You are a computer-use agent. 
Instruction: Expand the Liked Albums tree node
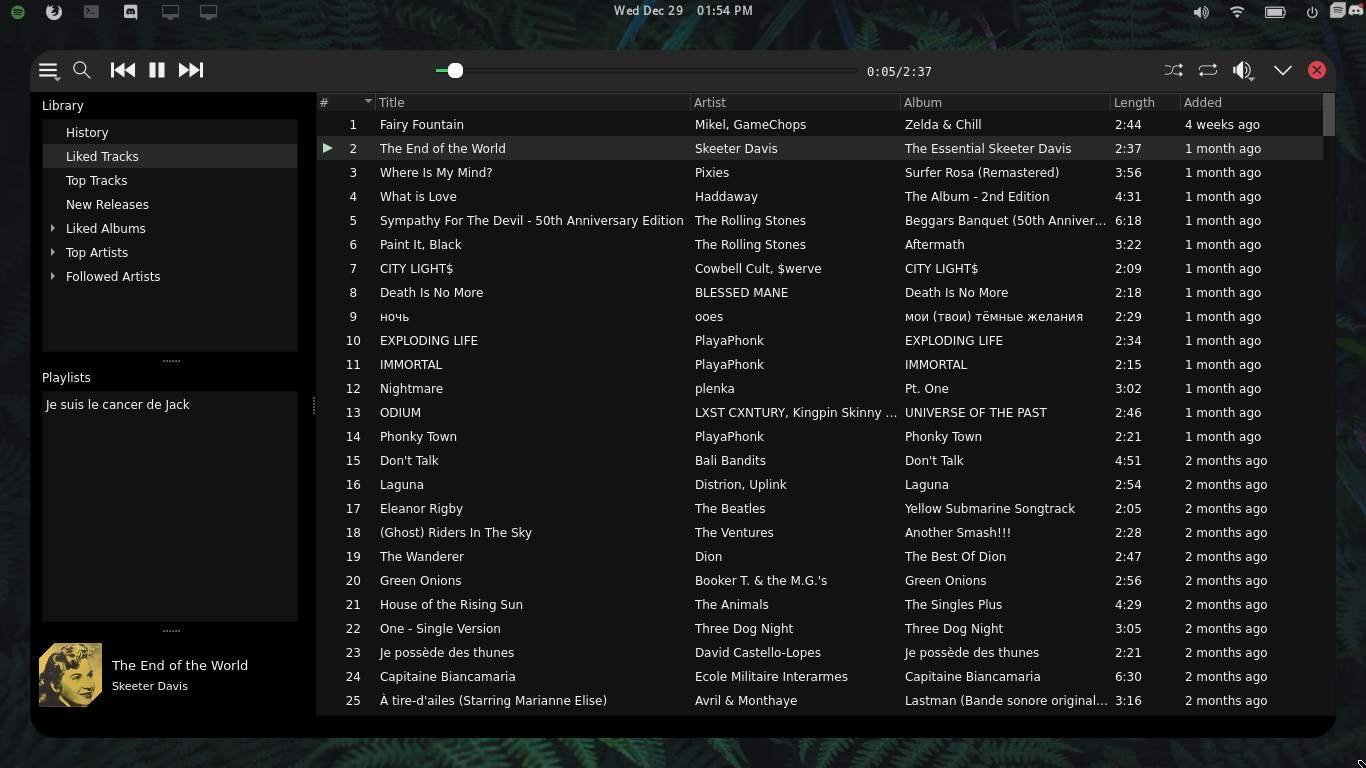tap(53, 228)
